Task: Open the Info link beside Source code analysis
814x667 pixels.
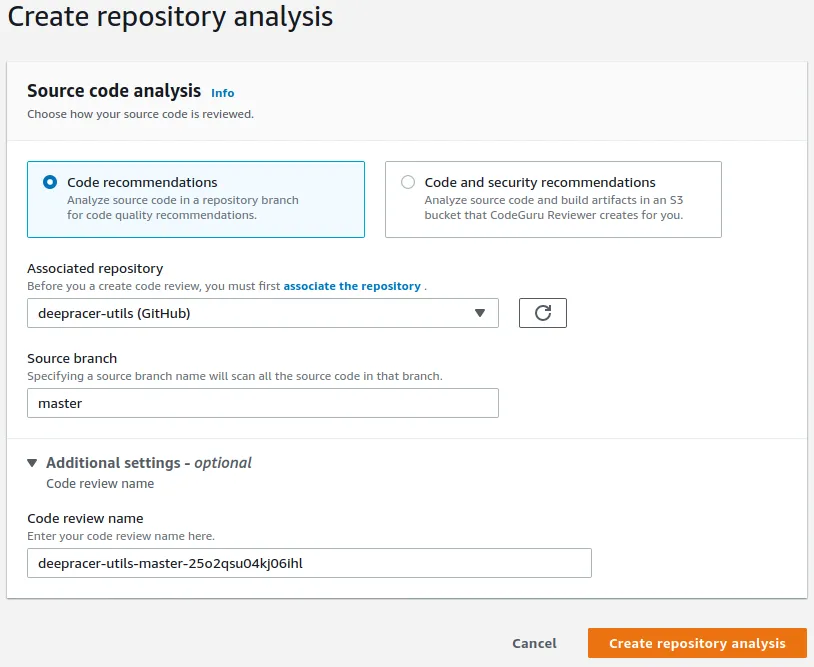Action: pyautogui.click(x=223, y=93)
